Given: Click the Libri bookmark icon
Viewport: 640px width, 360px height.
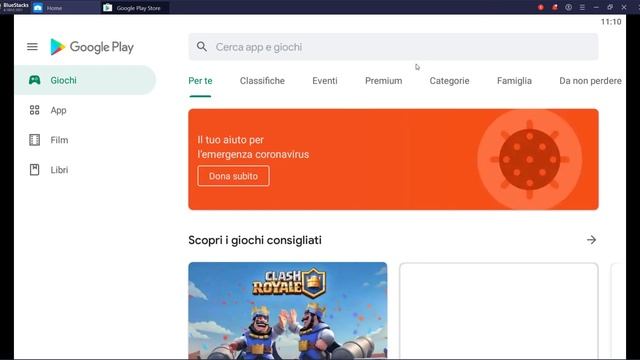Looking at the screenshot, I should coord(34,169).
